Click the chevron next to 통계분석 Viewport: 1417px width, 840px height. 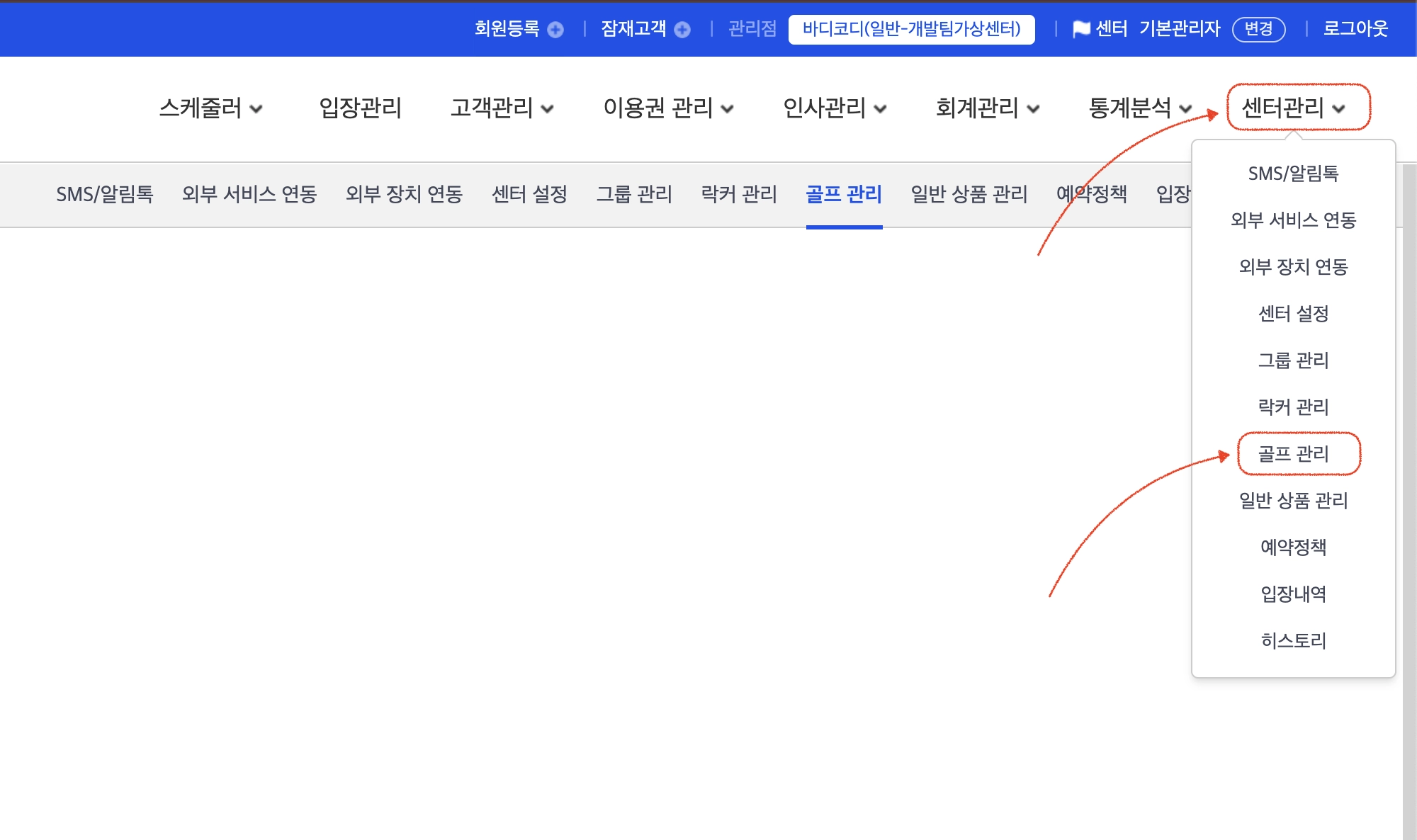[1185, 109]
